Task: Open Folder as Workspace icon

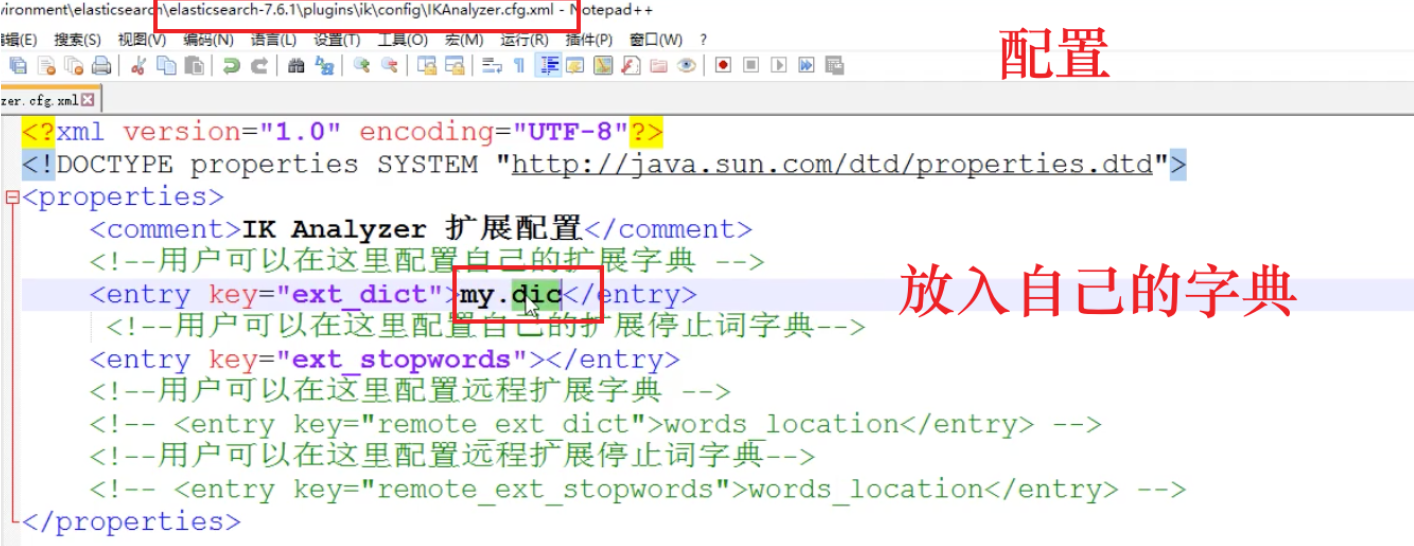Action: [x=658, y=66]
